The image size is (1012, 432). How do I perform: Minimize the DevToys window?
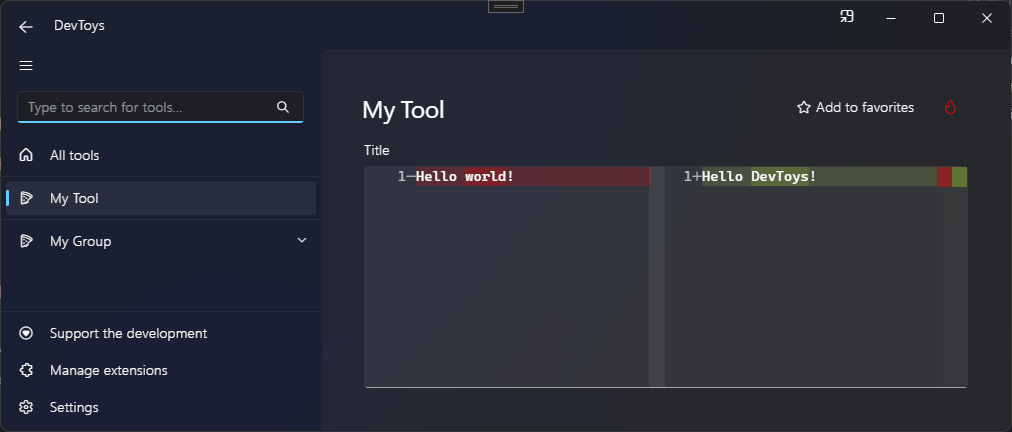point(891,18)
